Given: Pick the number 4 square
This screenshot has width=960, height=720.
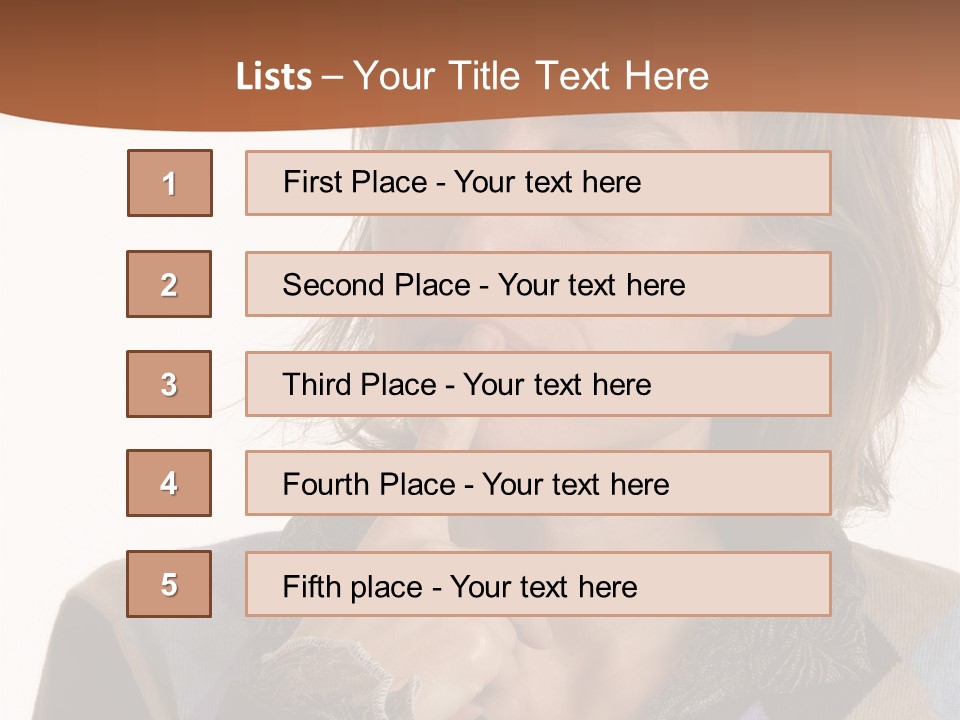Looking at the screenshot, I should pos(169,483).
